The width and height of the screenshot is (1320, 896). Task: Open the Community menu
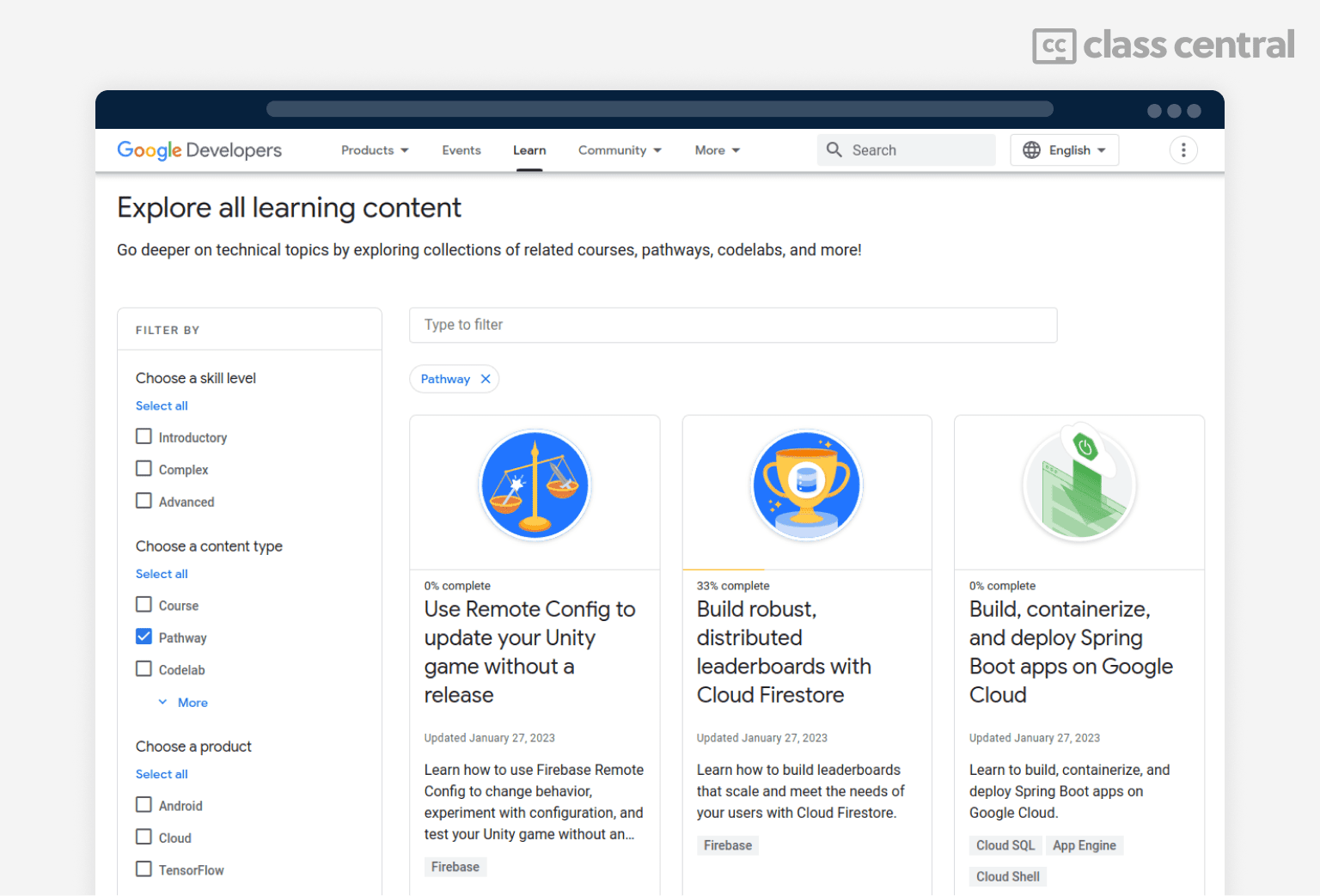620,150
